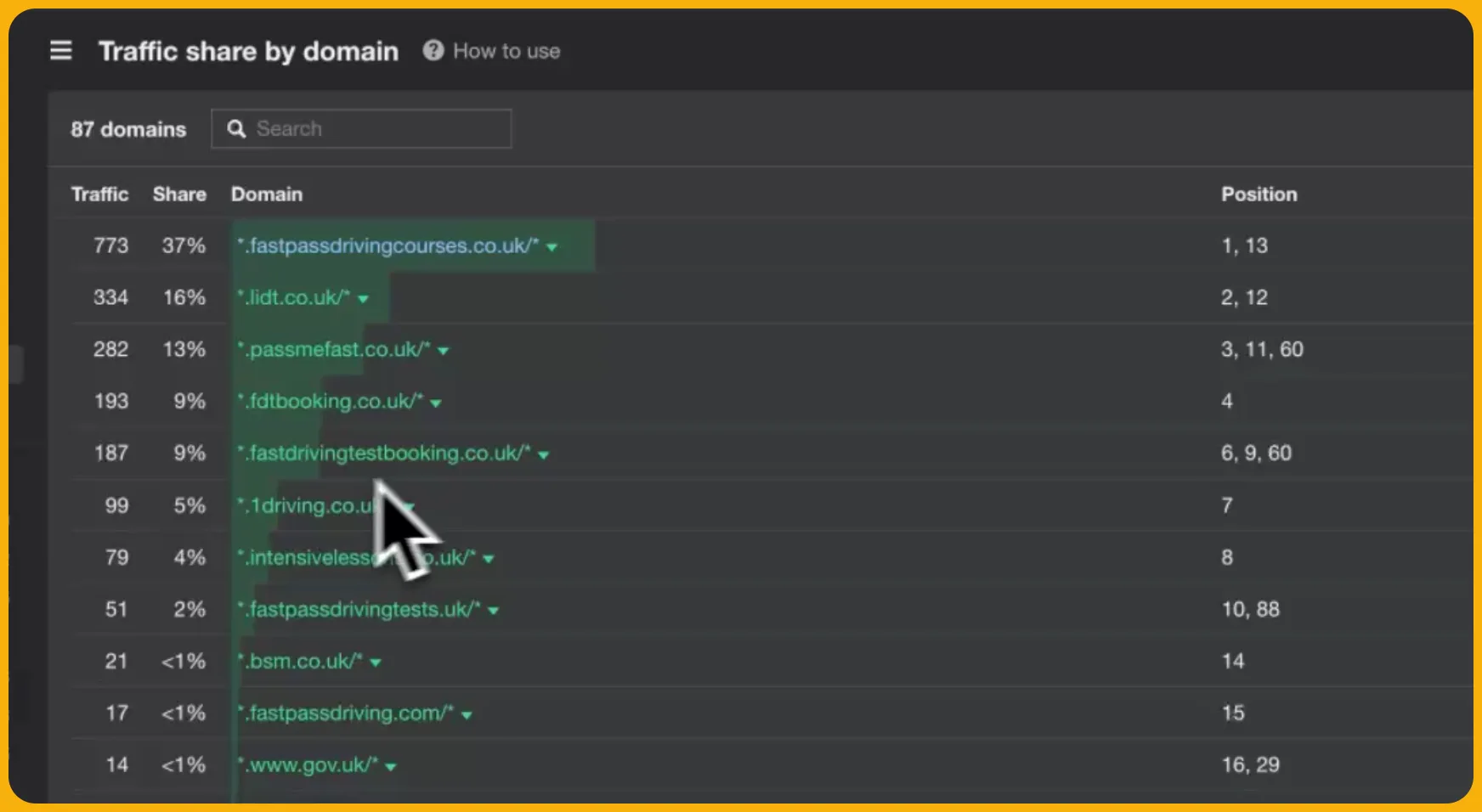The height and width of the screenshot is (812, 1482).
Task: Expand the passmefast.co.uk dropdown arrow
Action: click(443, 351)
